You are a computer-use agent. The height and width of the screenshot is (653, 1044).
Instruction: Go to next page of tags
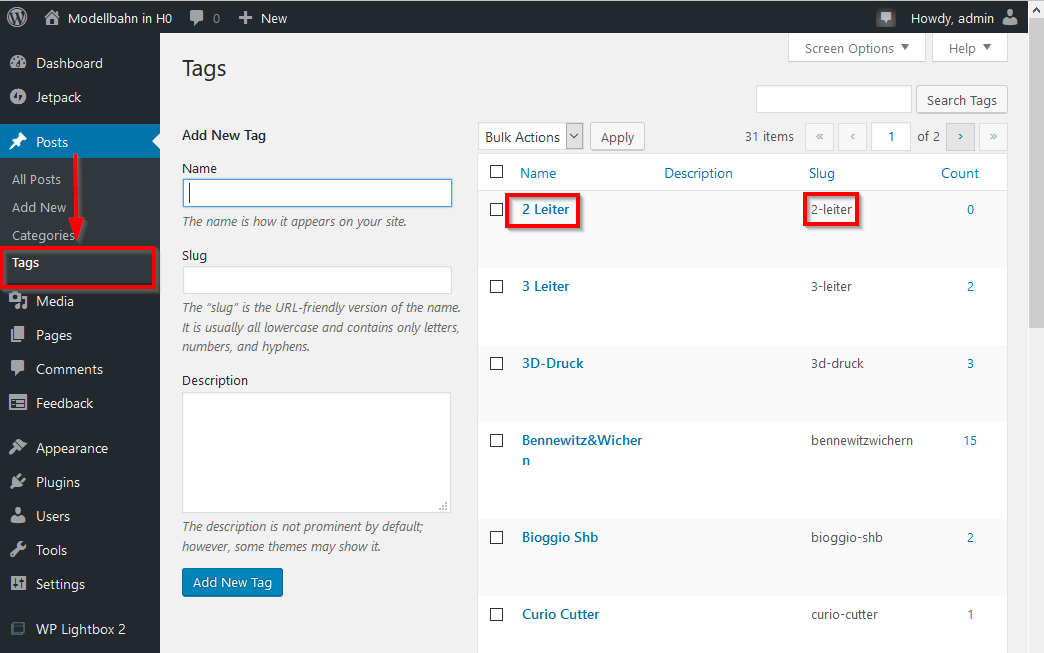(x=960, y=136)
